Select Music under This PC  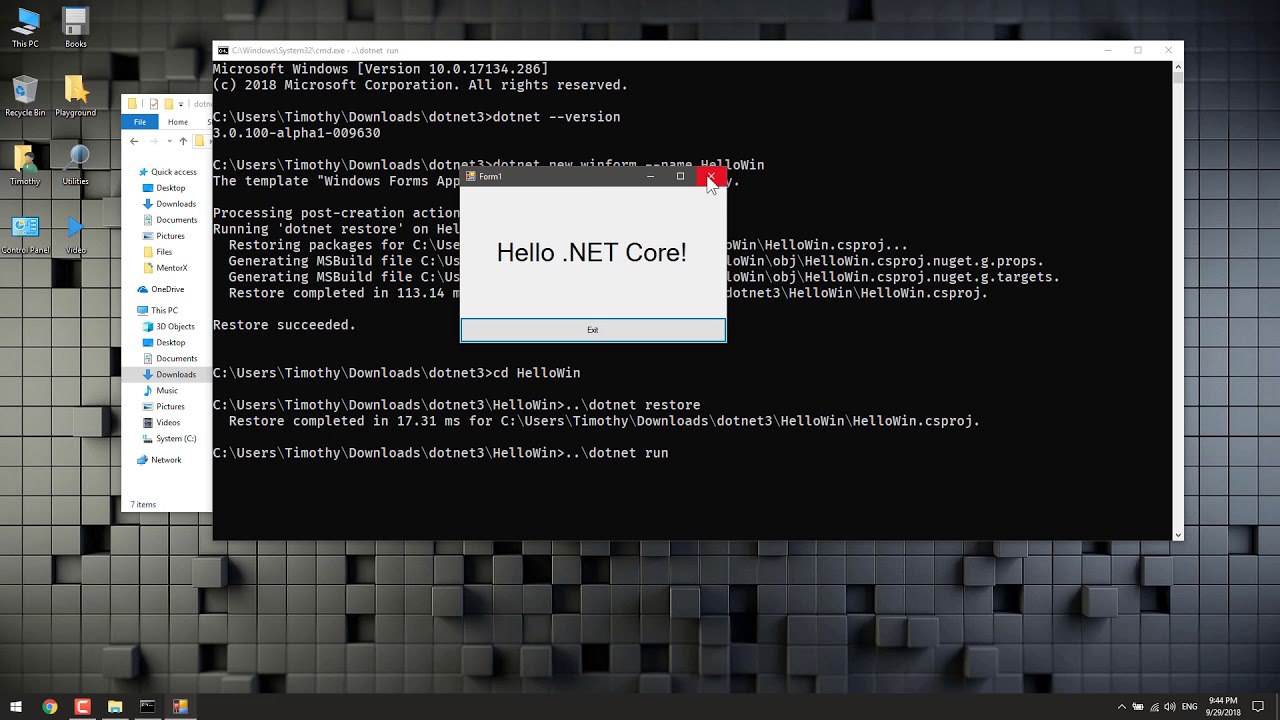pyautogui.click(x=160, y=390)
